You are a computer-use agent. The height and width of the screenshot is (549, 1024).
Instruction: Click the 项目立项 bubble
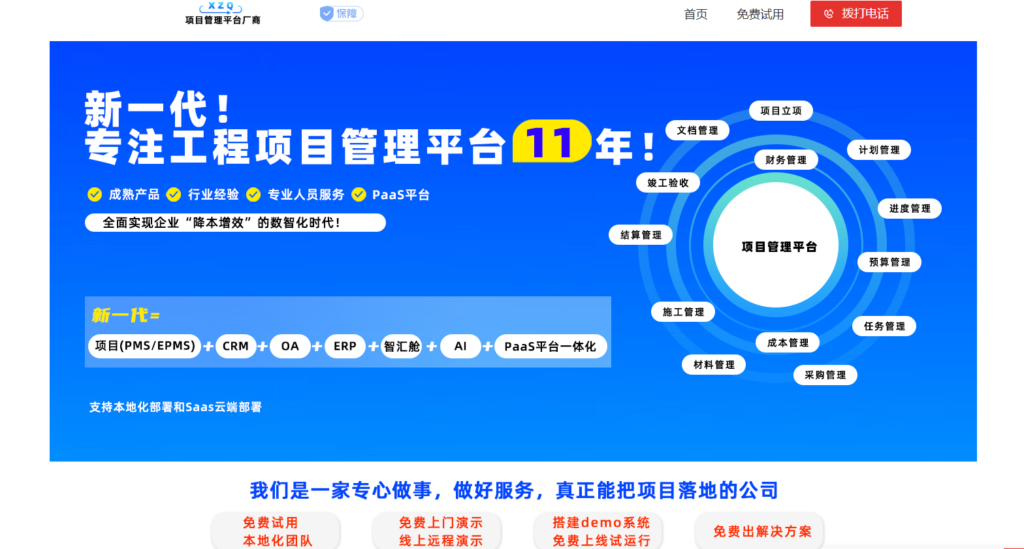click(x=780, y=111)
